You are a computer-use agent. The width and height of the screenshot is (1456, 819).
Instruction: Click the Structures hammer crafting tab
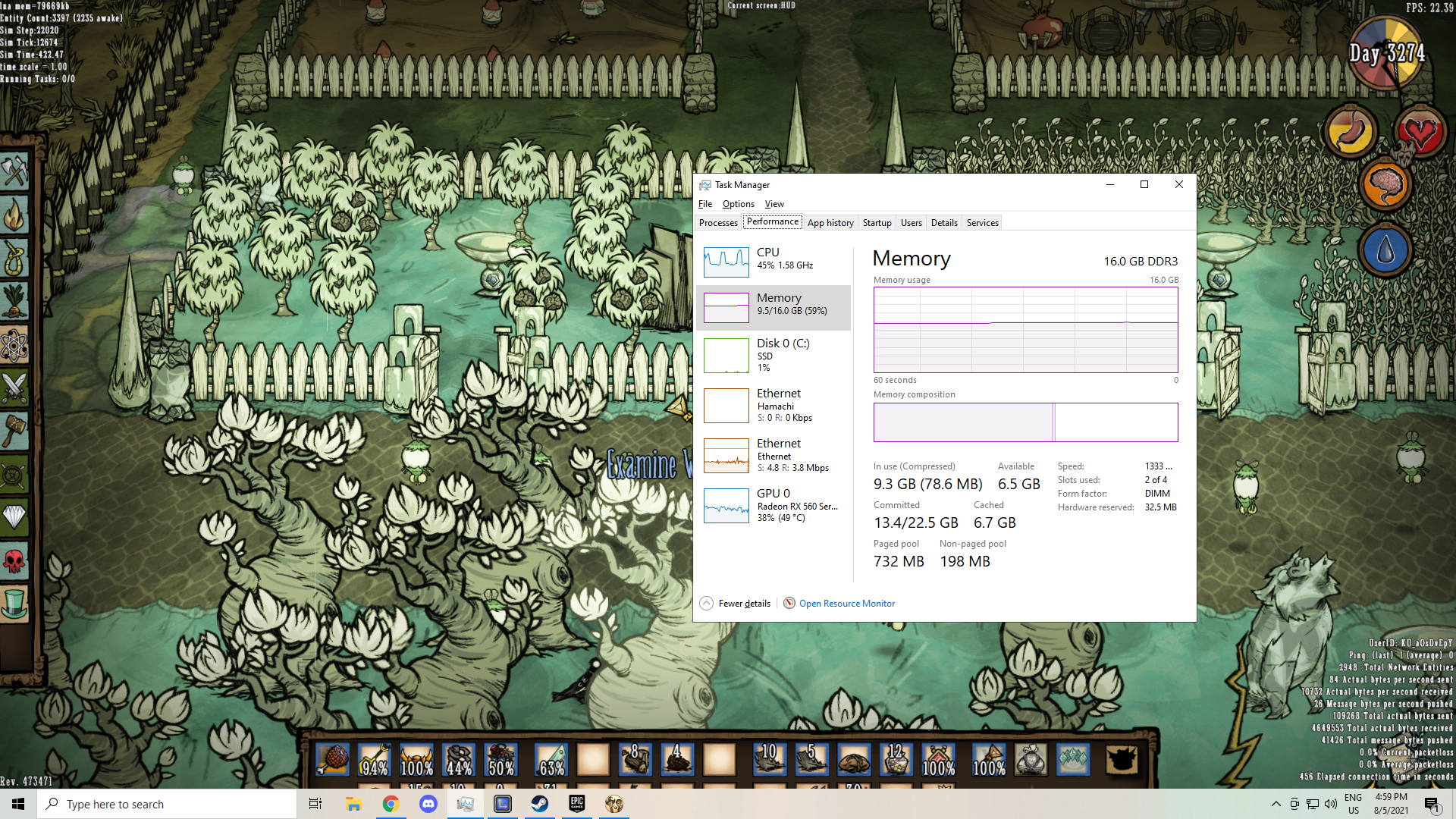click(14, 431)
